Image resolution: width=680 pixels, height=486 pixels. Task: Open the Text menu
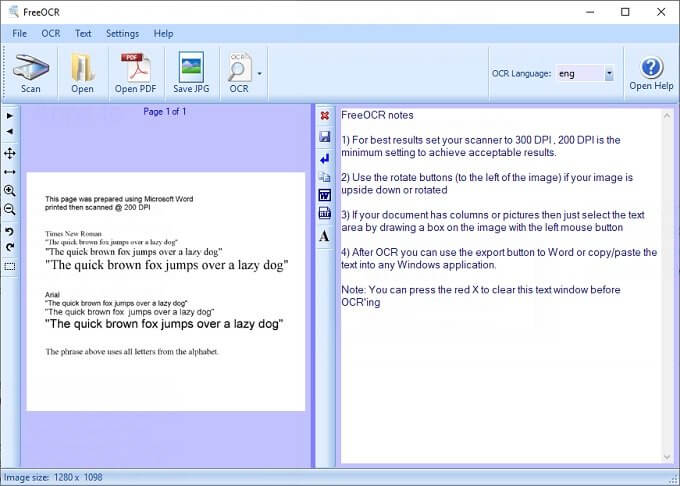(x=83, y=33)
